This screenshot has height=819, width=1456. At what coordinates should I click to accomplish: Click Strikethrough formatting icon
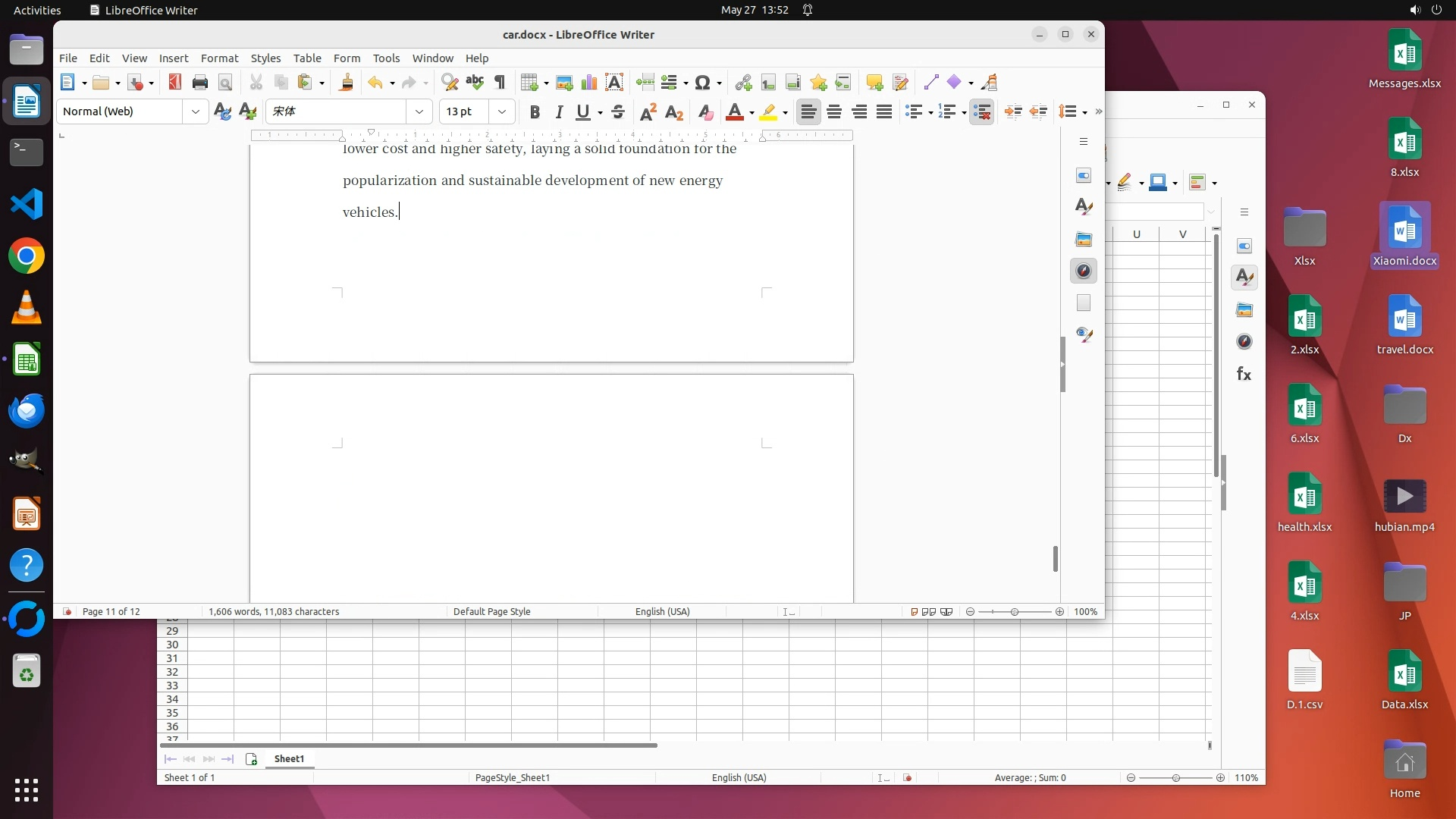point(618,112)
